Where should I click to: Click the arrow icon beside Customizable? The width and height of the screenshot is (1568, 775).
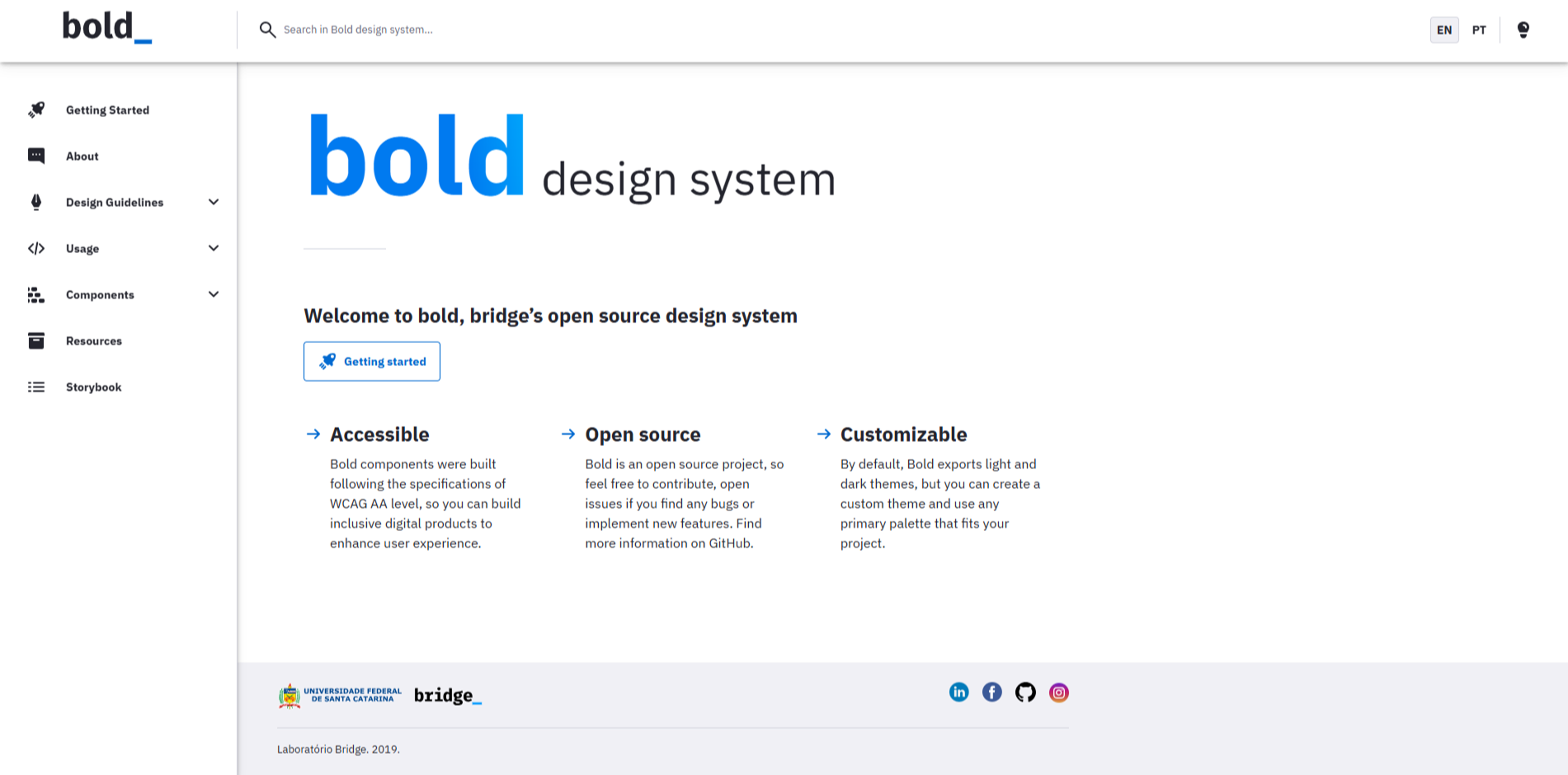click(x=824, y=434)
